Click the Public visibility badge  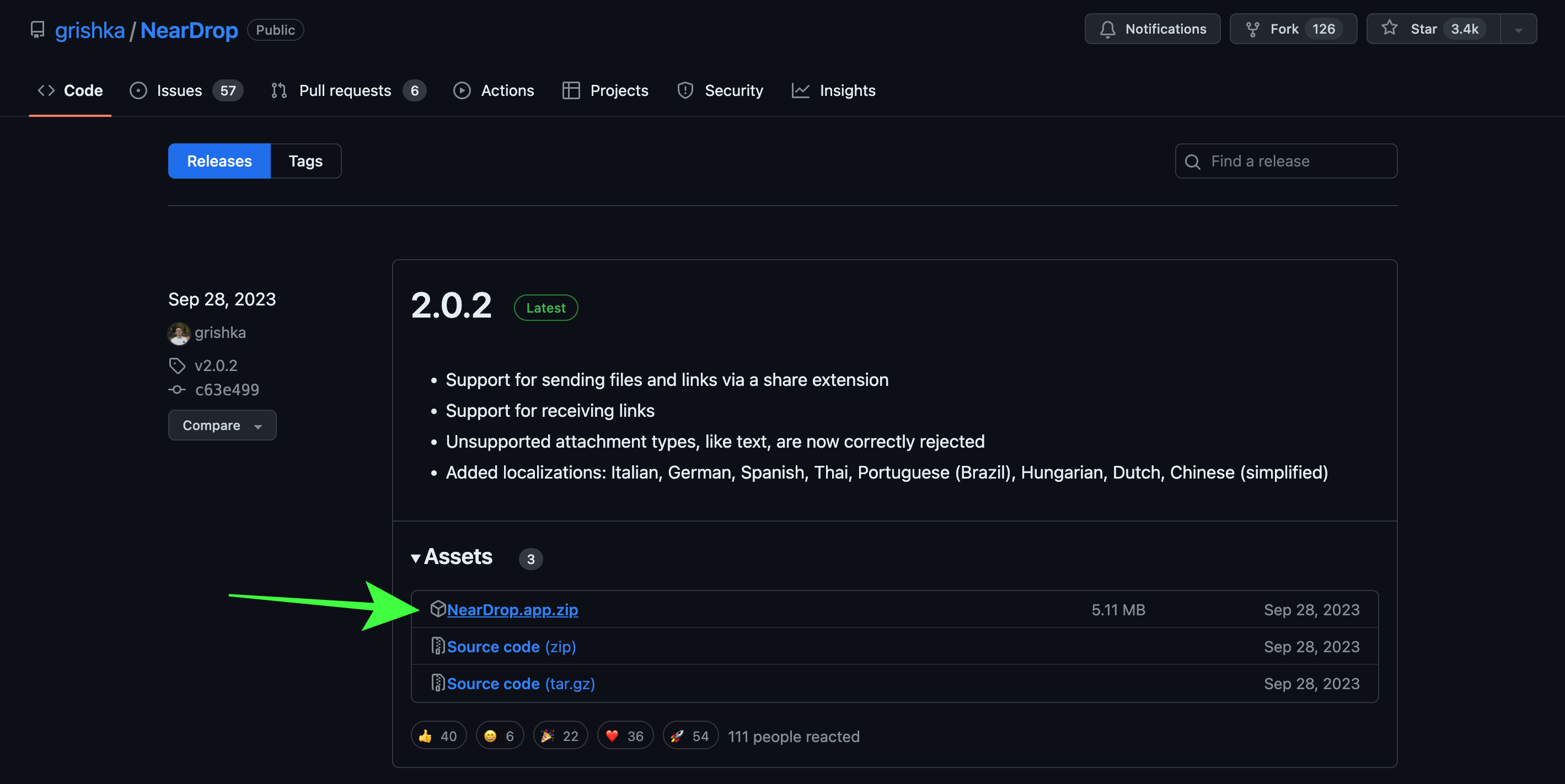point(275,30)
